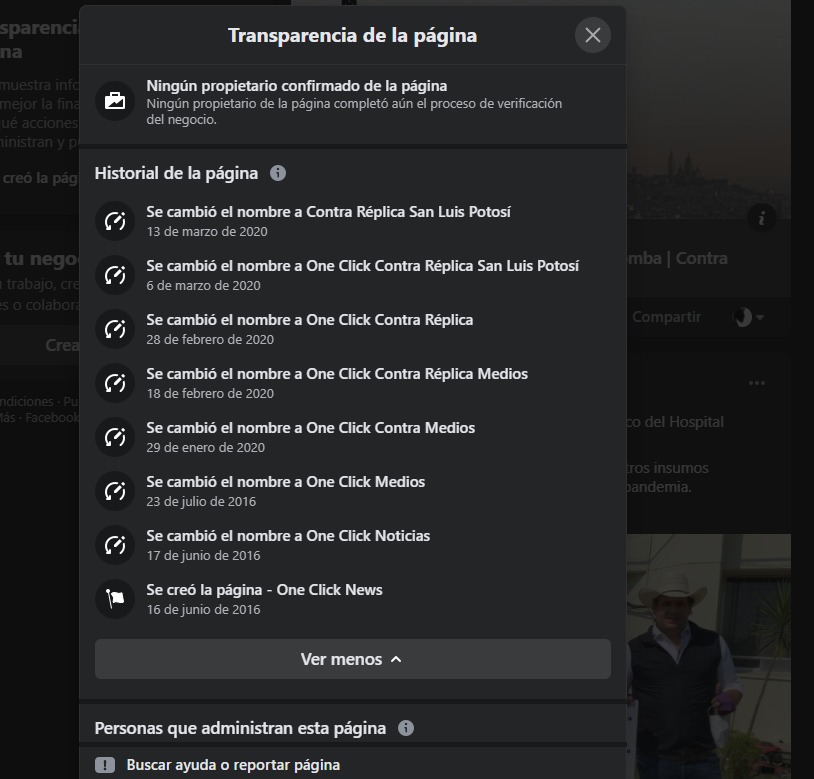Click the exclamation icon for reporting the page
This screenshot has width=814, height=779.
coord(105,765)
